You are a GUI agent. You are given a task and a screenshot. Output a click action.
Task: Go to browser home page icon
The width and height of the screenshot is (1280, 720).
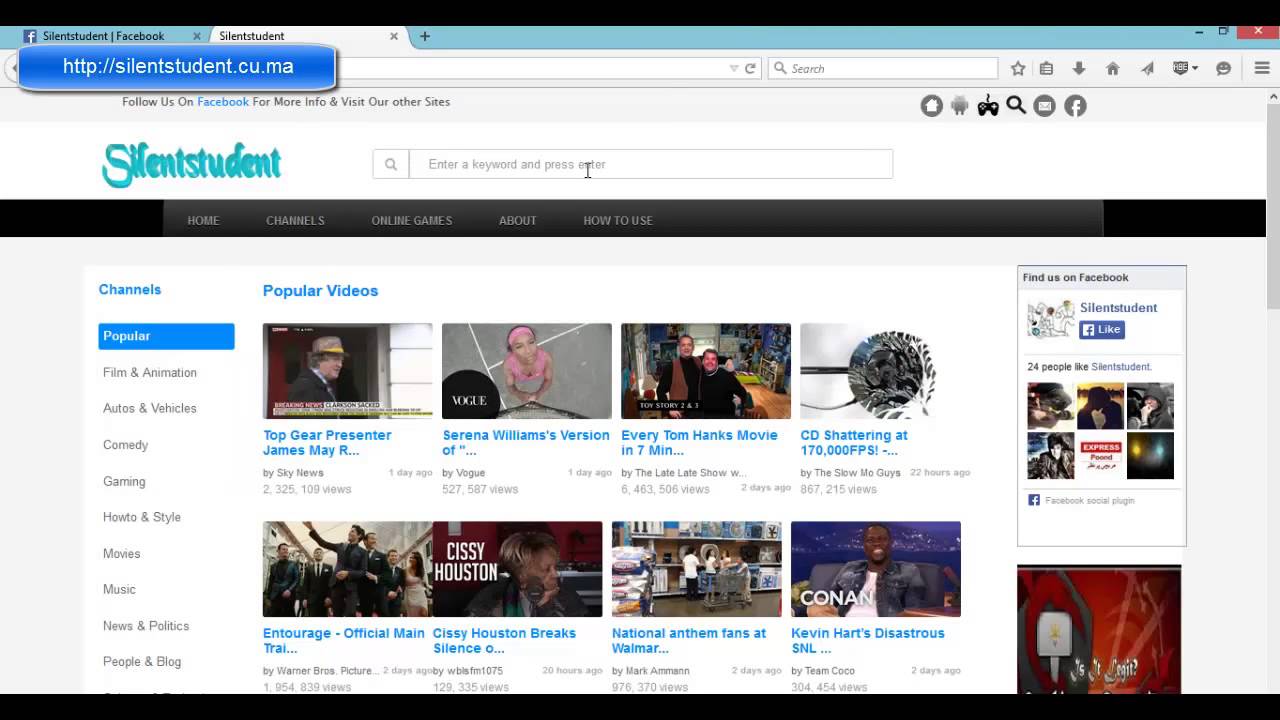point(1112,69)
